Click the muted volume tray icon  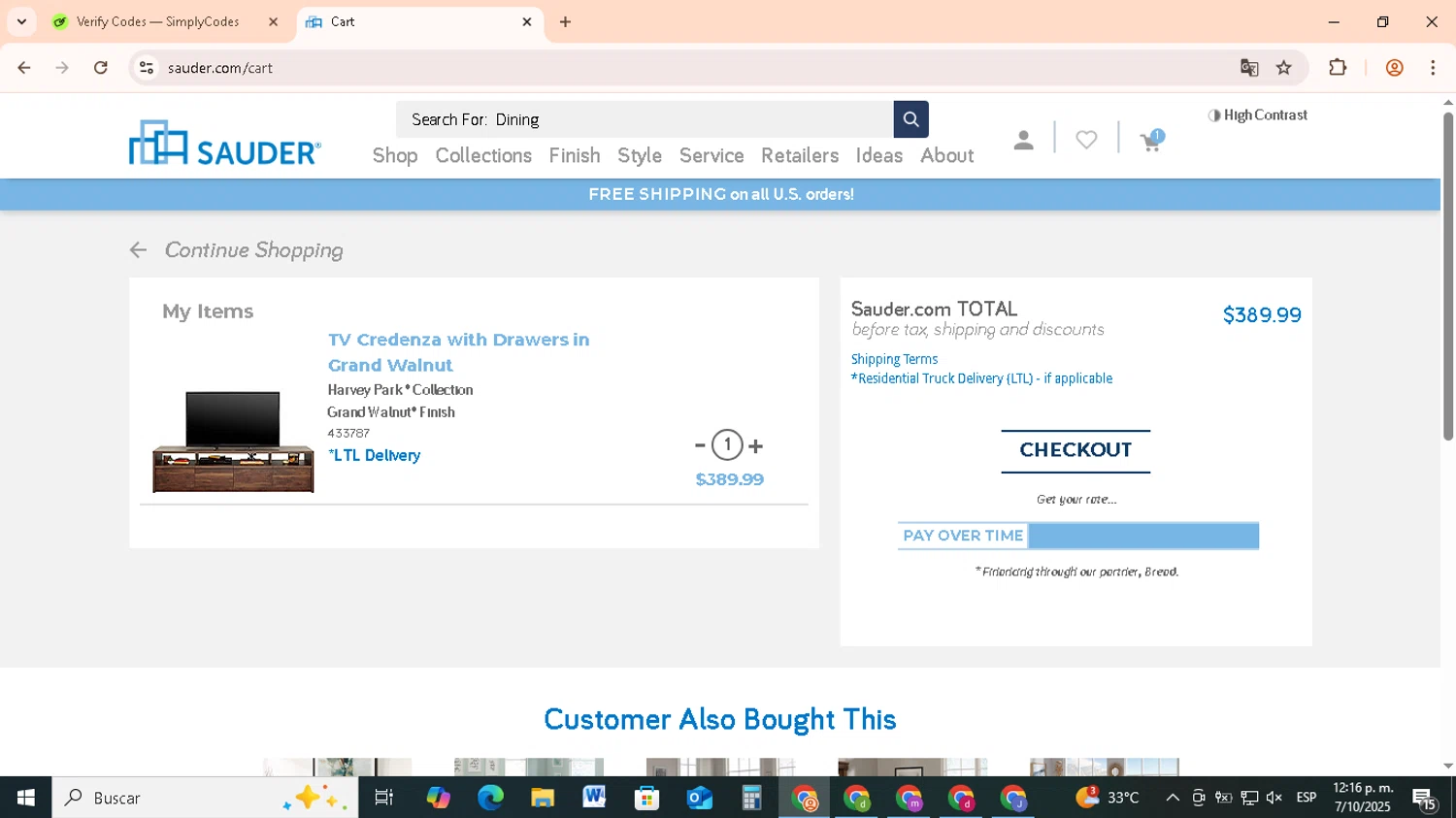click(1274, 798)
